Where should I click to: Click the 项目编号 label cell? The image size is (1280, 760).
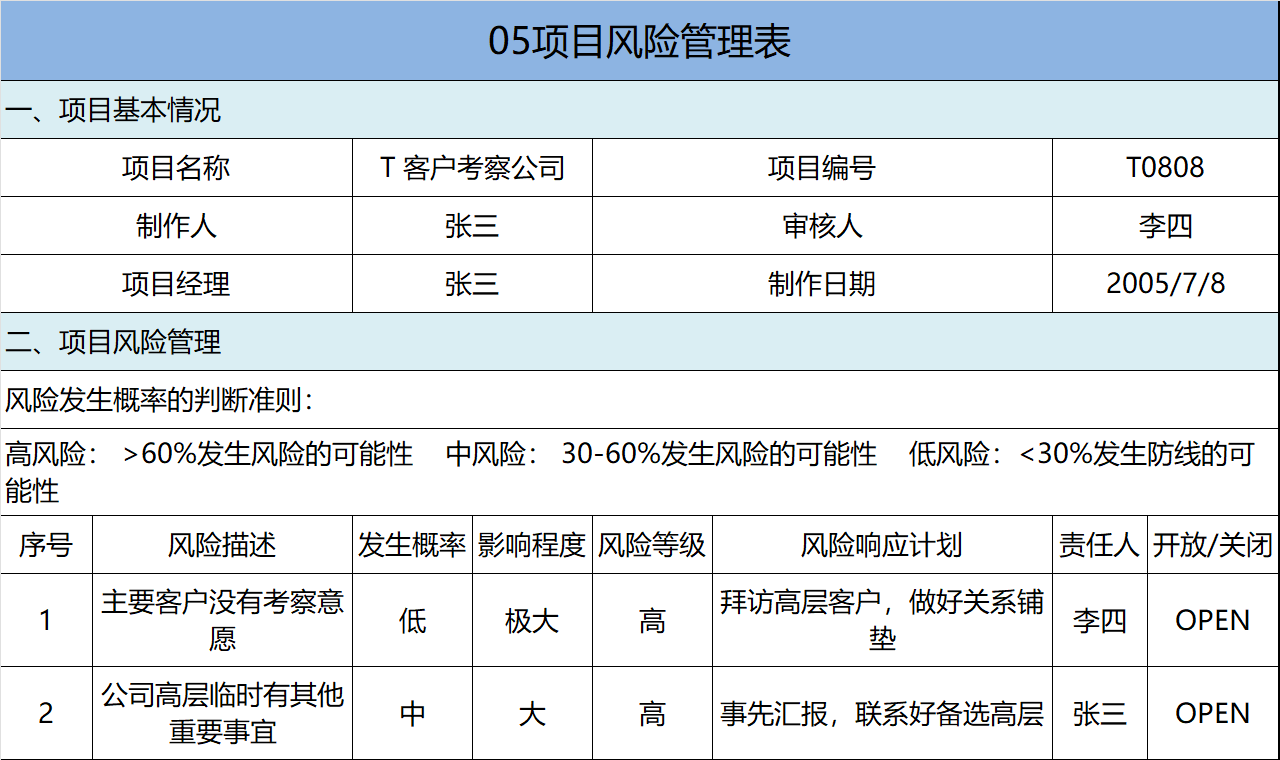pyautogui.click(x=821, y=168)
